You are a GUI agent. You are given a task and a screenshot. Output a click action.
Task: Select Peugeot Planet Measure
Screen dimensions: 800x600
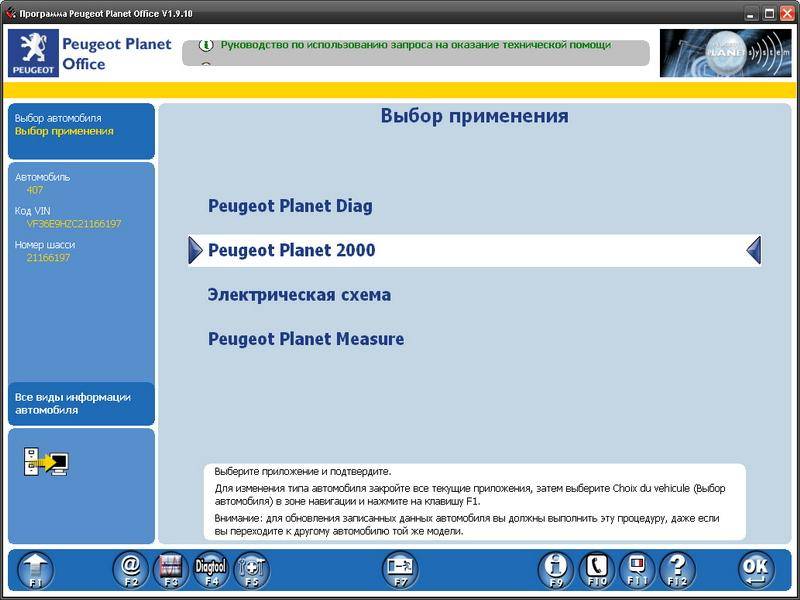coord(306,339)
